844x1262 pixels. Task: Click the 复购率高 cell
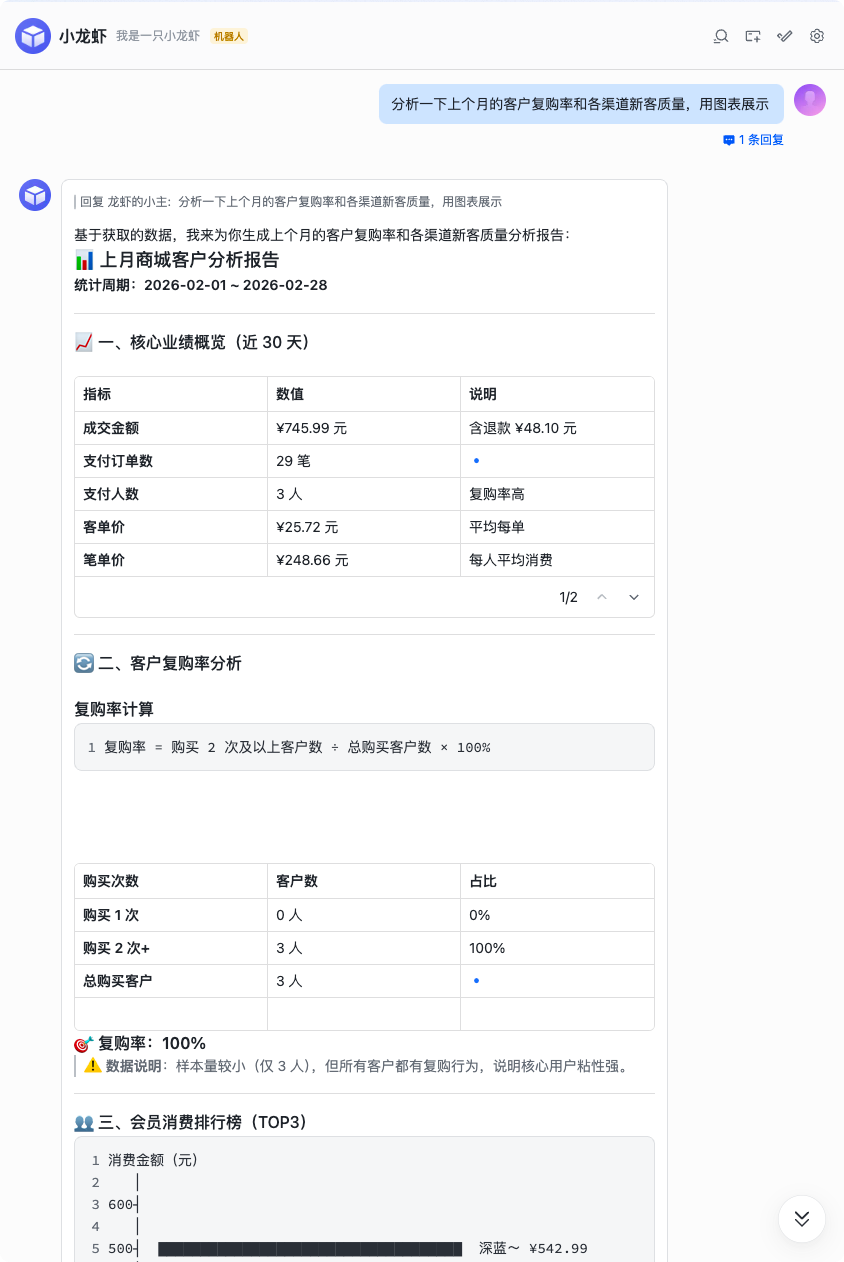557,494
